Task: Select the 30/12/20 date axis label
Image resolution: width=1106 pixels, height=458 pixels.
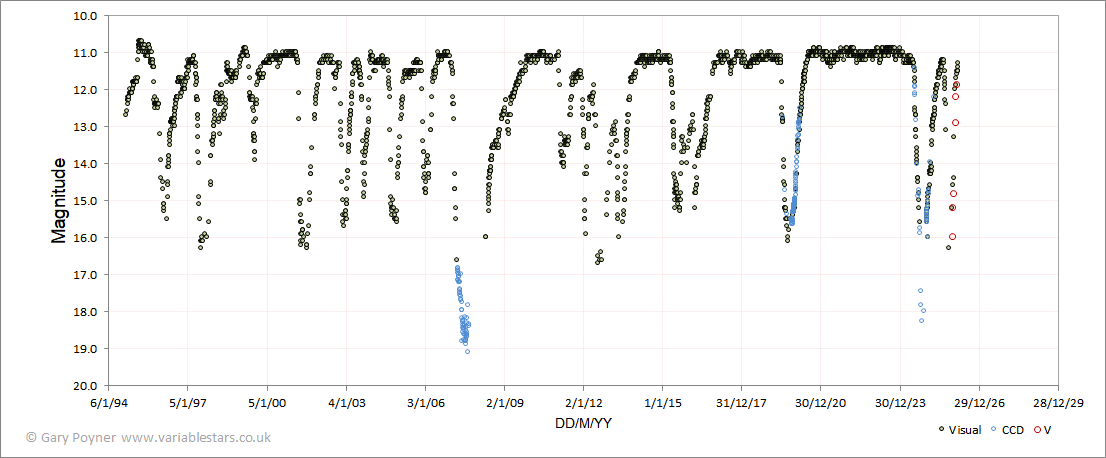Action: coord(820,403)
